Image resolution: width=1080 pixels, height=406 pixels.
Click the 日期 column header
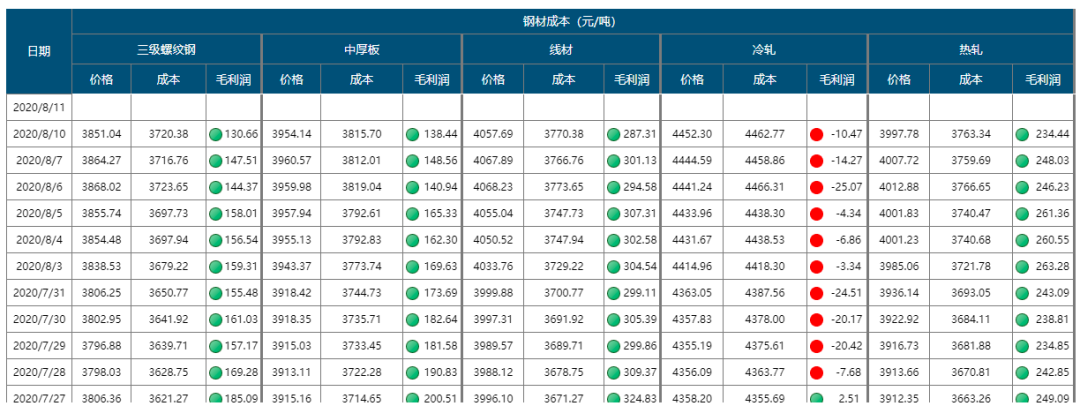(x=39, y=51)
